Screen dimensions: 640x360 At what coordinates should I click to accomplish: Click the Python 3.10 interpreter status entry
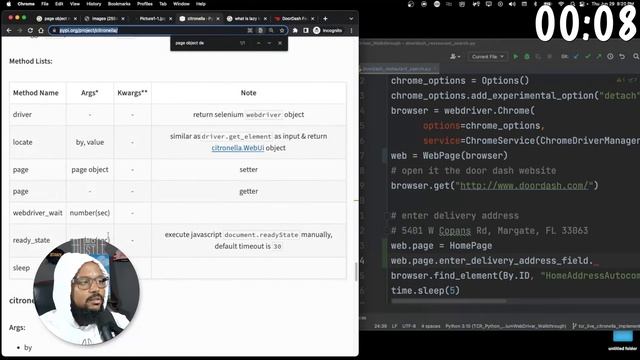tap(505, 326)
